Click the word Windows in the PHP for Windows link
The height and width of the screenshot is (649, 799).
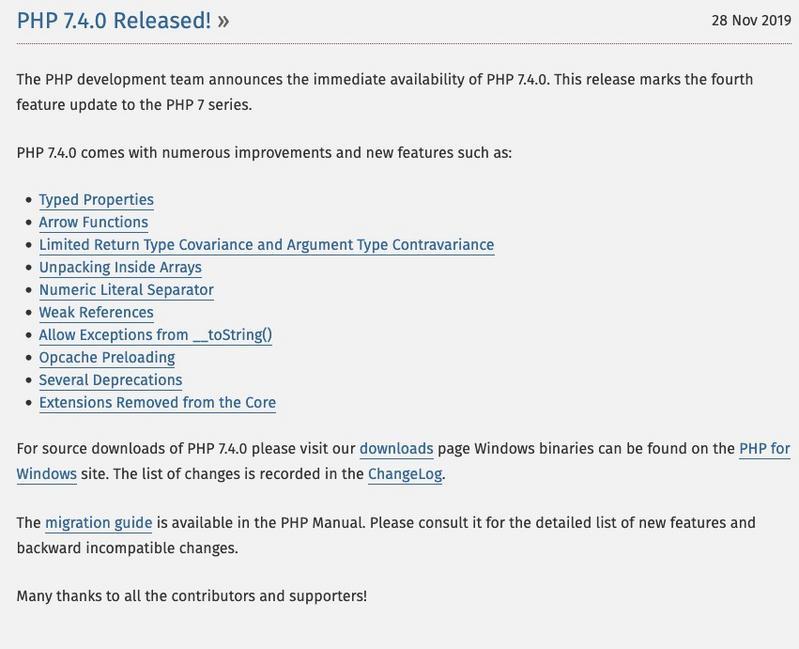pyautogui.click(x=47, y=474)
